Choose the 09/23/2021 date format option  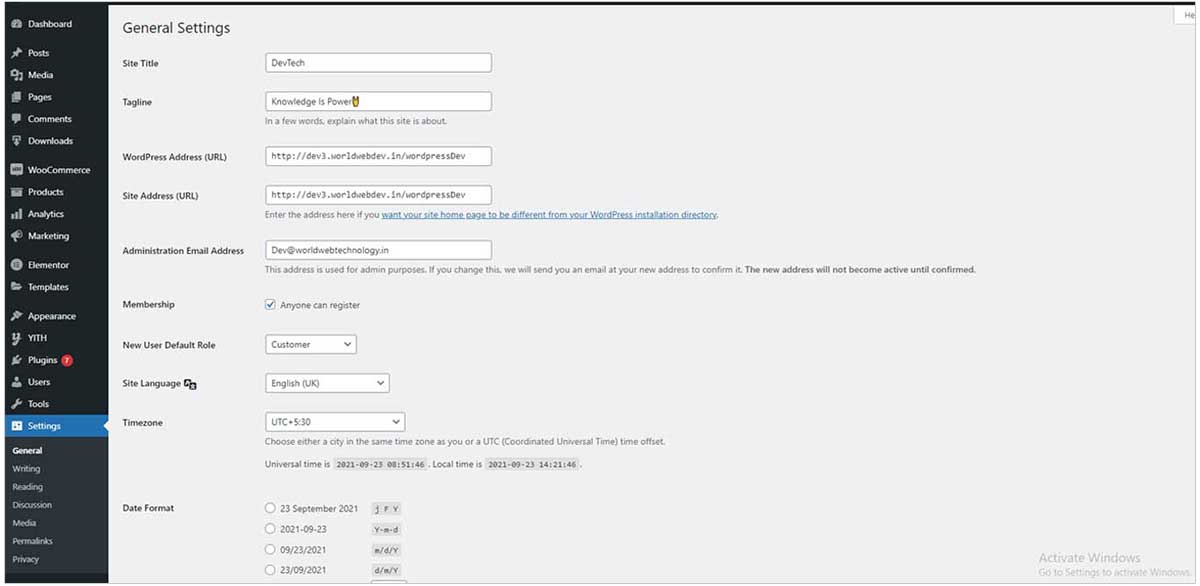coord(270,549)
